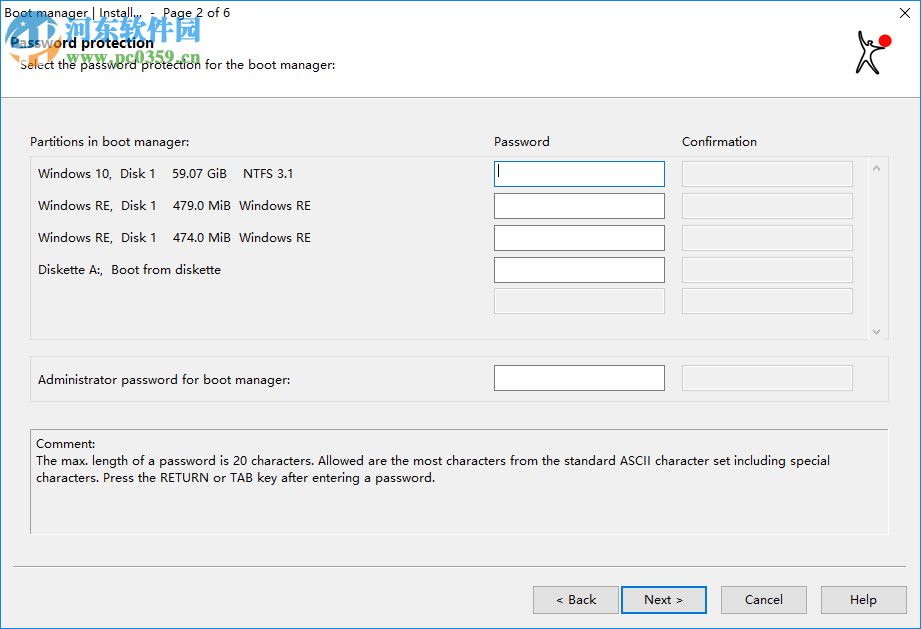The image size is (921, 629).
Task: Open Help for the boot manager
Action: (863, 600)
